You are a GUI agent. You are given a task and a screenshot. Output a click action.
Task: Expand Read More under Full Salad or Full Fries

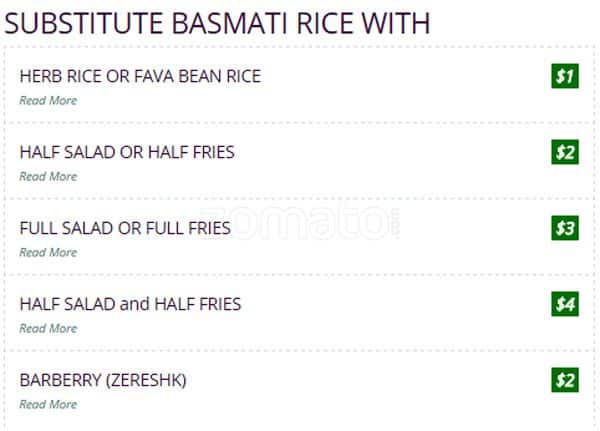(48, 252)
